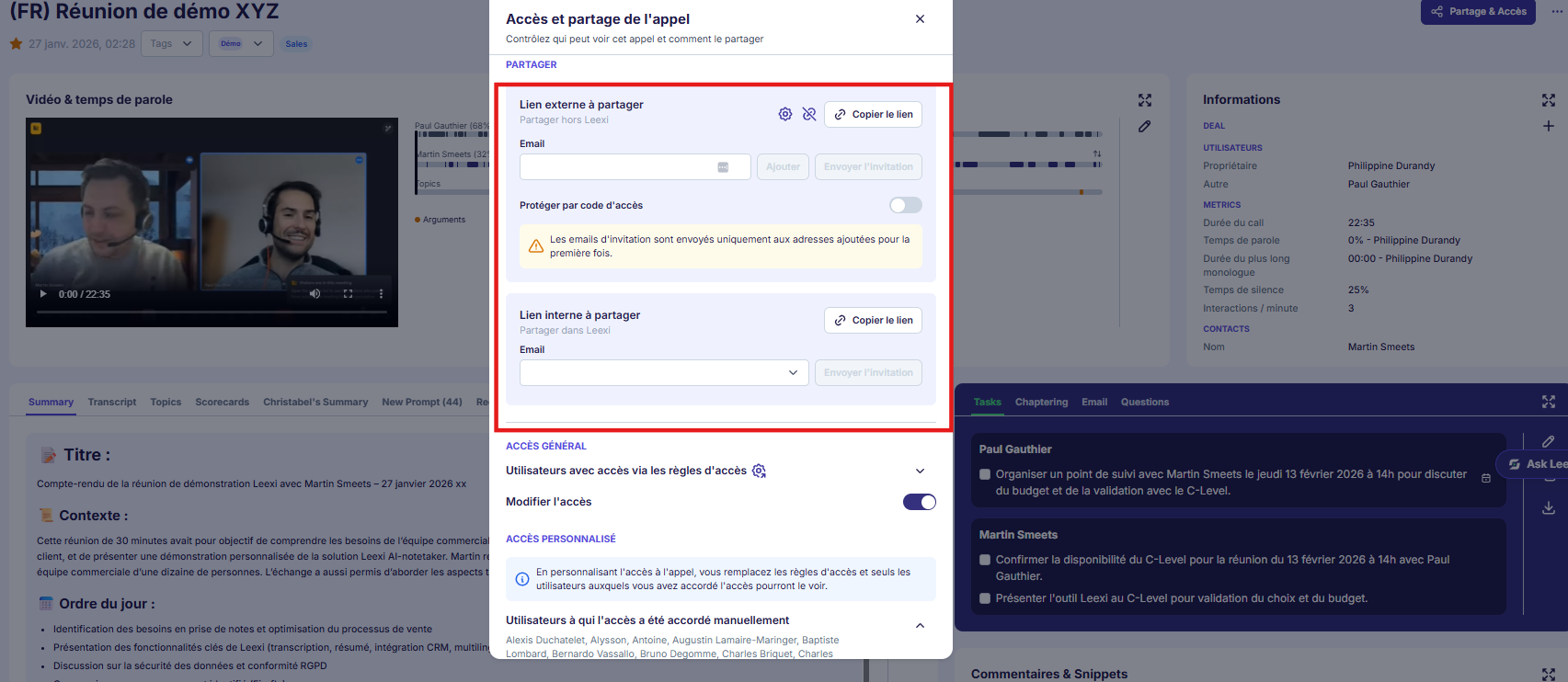The image size is (1568, 682).
Task: Open the Chaptering tab
Action: tap(1041, 402)
